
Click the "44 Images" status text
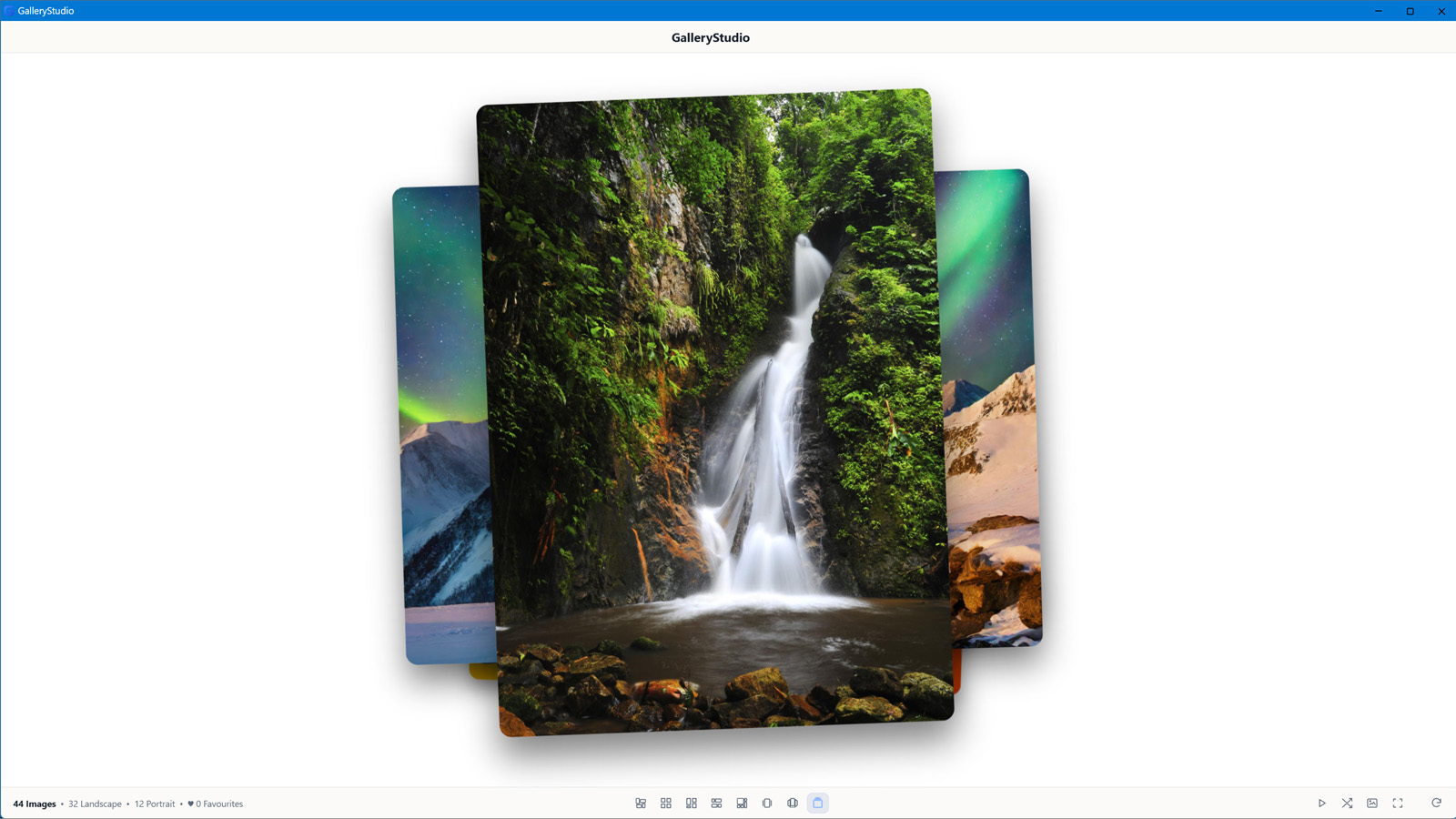click(35, 804)
